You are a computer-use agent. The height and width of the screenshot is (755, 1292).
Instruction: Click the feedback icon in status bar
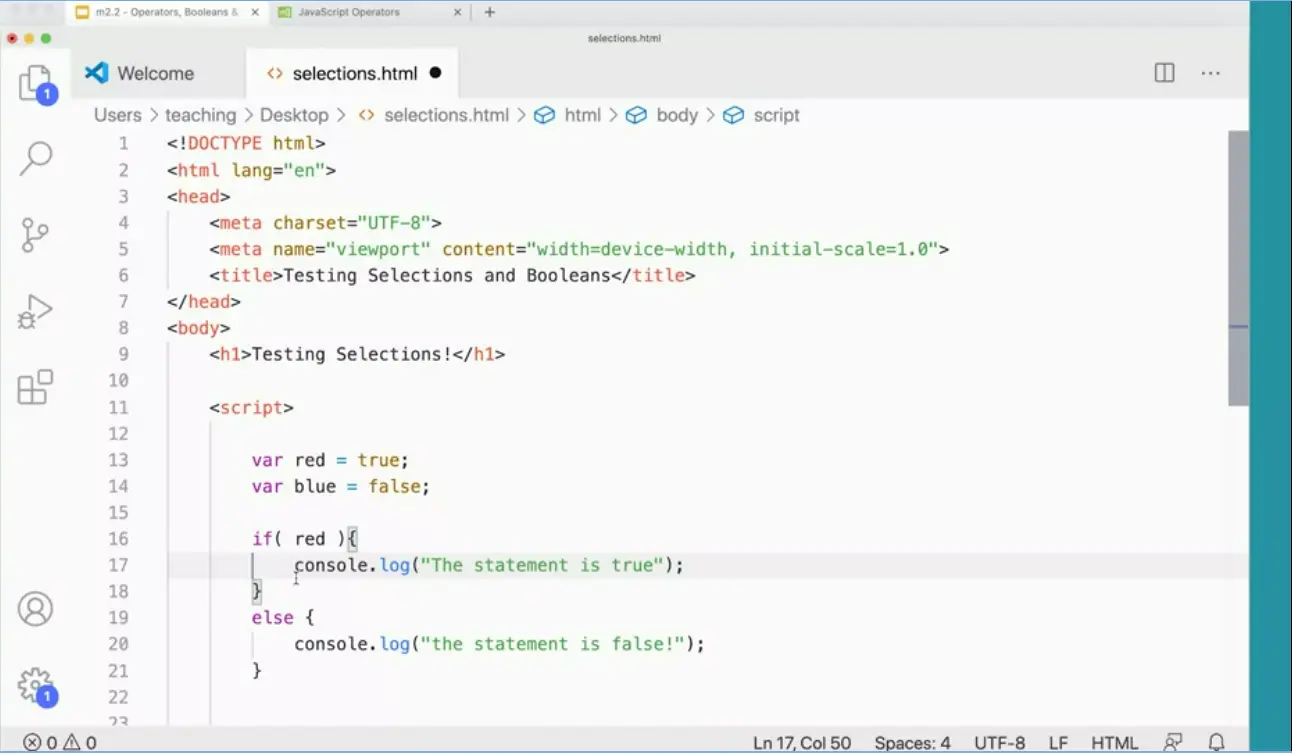pyautogui.click(x=1172, y=743)
